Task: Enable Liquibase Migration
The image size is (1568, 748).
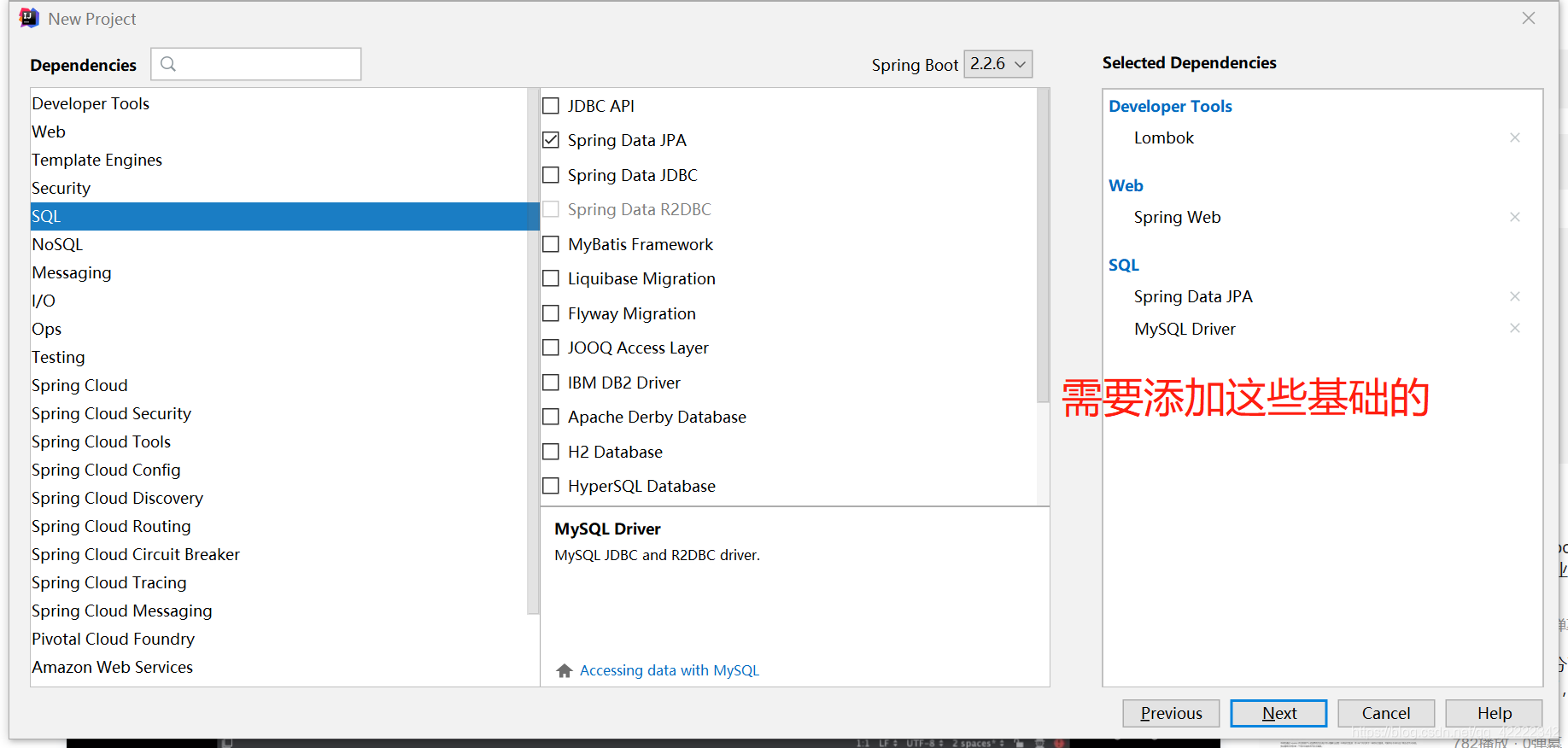Action: (551, 278)
